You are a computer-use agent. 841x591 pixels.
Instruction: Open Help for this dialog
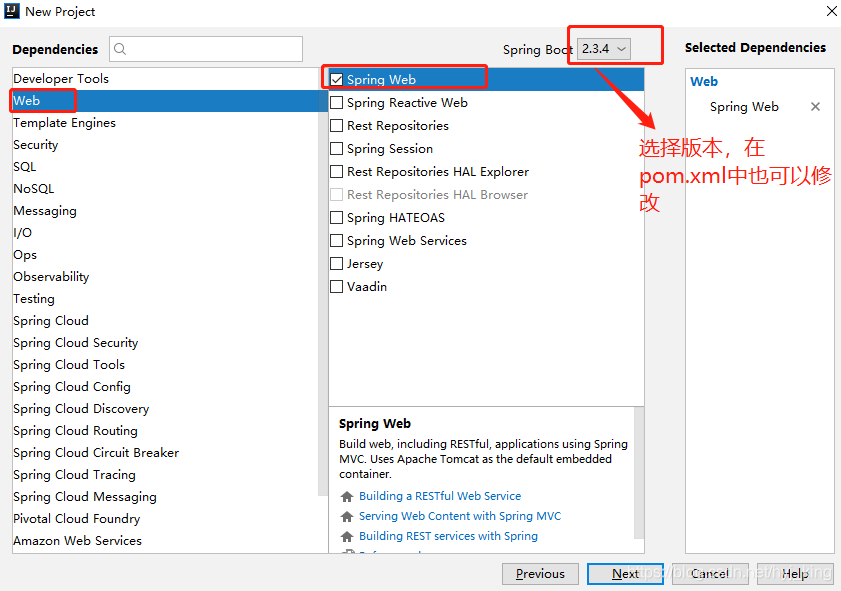click(795, 574)
